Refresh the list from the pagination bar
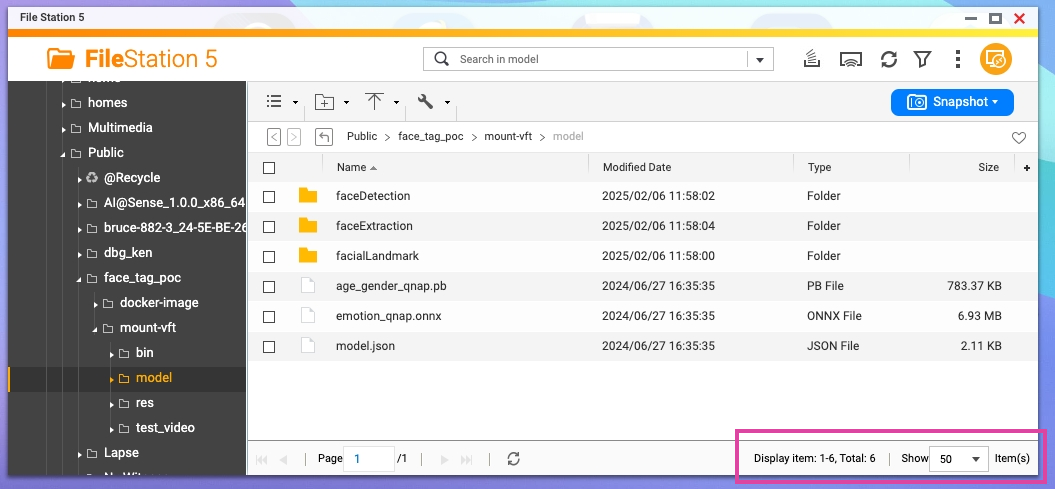 coord(513,459)
